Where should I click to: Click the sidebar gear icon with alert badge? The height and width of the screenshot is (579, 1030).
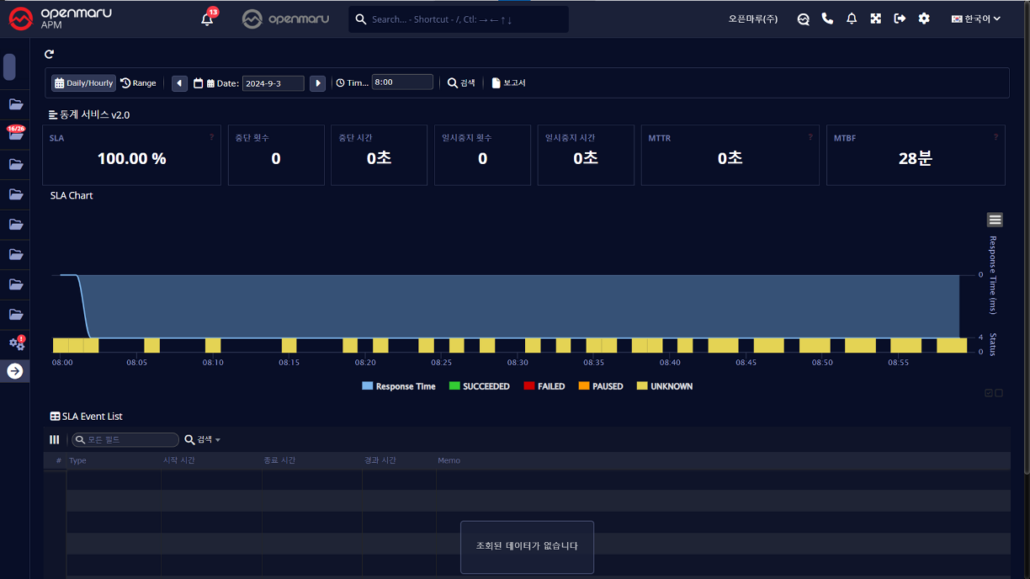[x=16, y=343]
